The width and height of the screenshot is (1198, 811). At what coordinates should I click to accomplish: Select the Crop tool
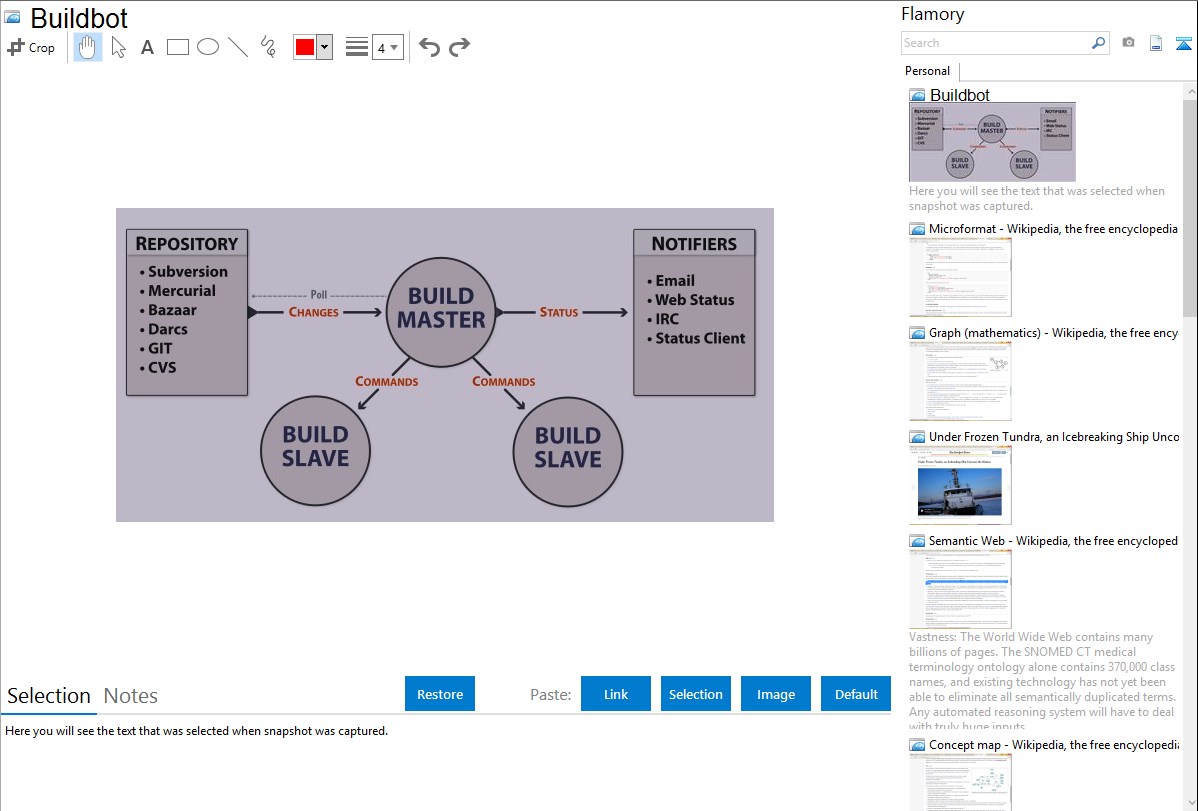click(x=31, y=47)
